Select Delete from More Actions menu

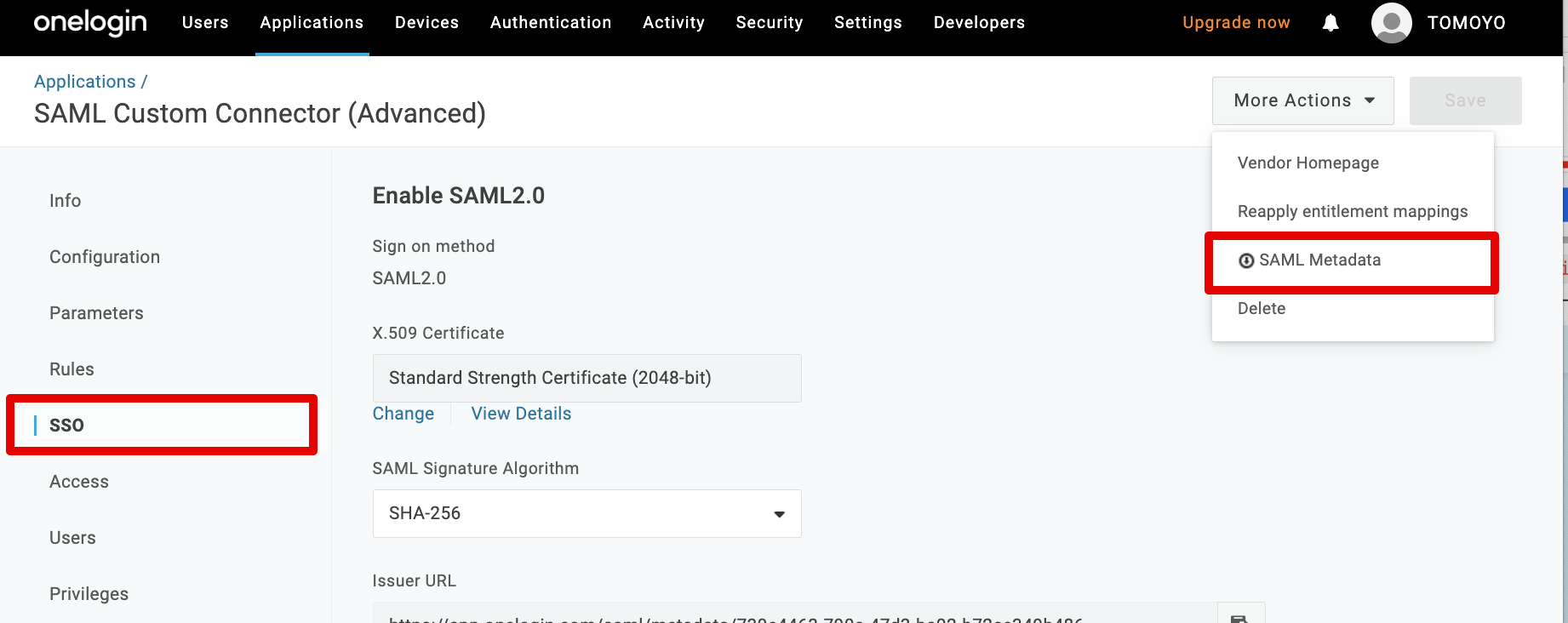coord(1262,308)
